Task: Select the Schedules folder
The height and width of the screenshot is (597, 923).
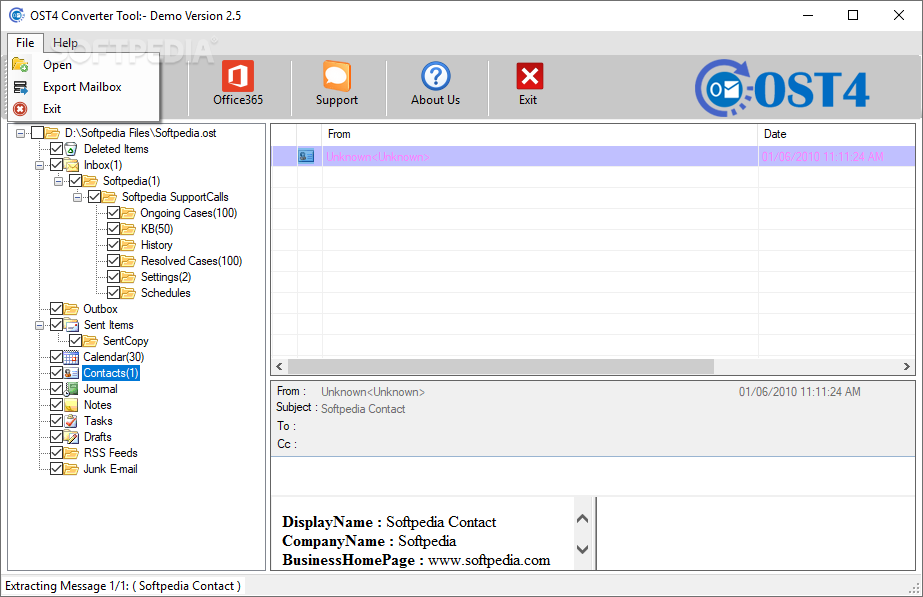Action: click(x=165, y=293)
